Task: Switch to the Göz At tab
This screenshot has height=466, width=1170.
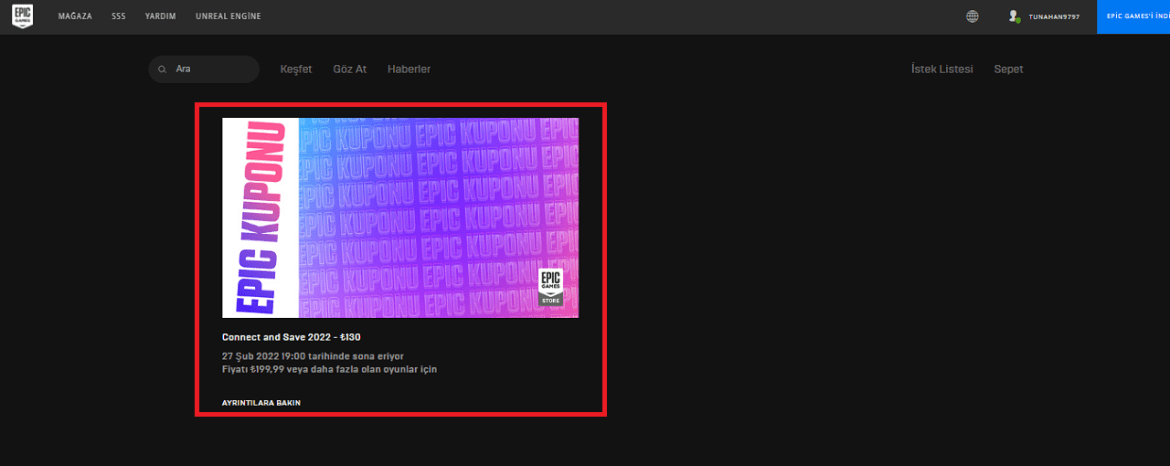Action: (x=349, y=69)
